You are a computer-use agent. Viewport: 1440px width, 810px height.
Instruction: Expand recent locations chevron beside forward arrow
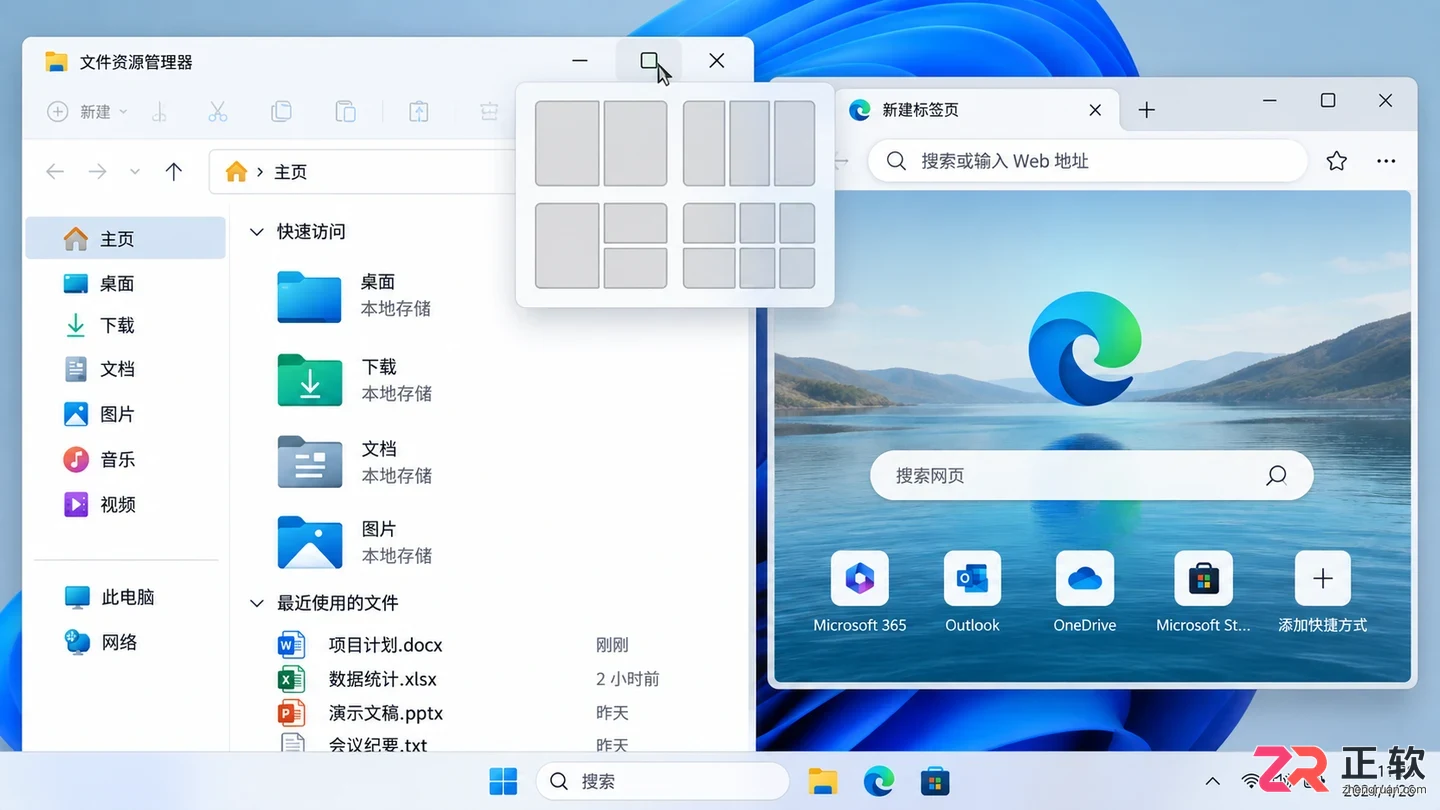pos(135,172)
